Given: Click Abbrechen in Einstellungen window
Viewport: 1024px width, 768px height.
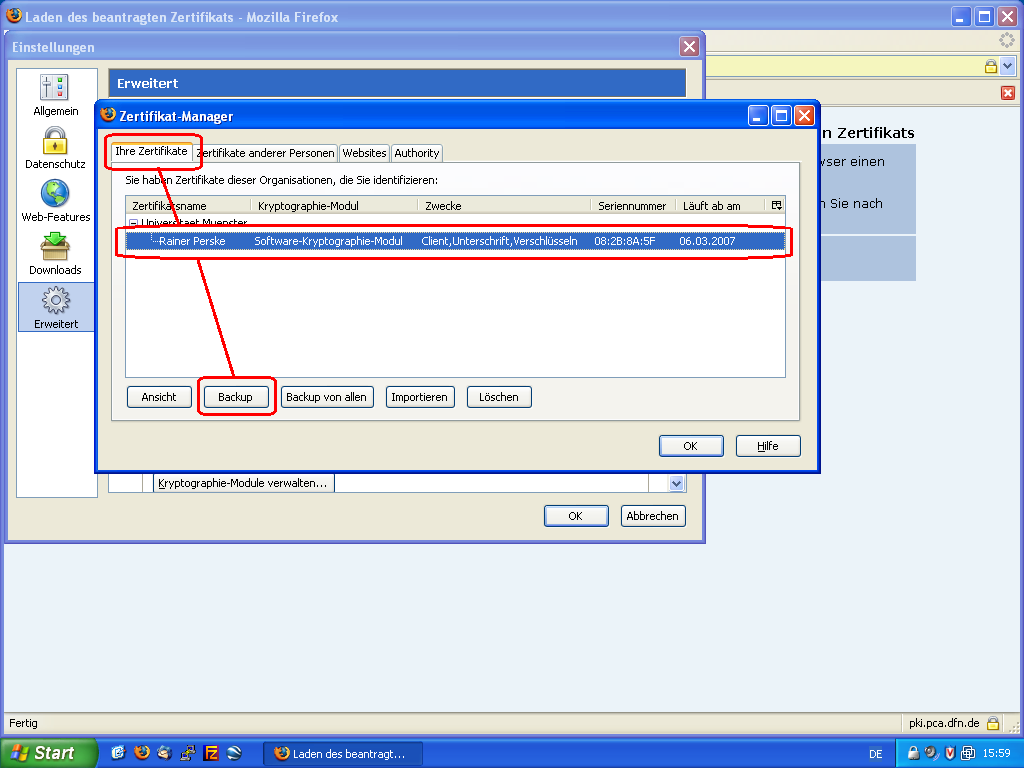Looking at the screenshot, I should (x=652, y=516).
